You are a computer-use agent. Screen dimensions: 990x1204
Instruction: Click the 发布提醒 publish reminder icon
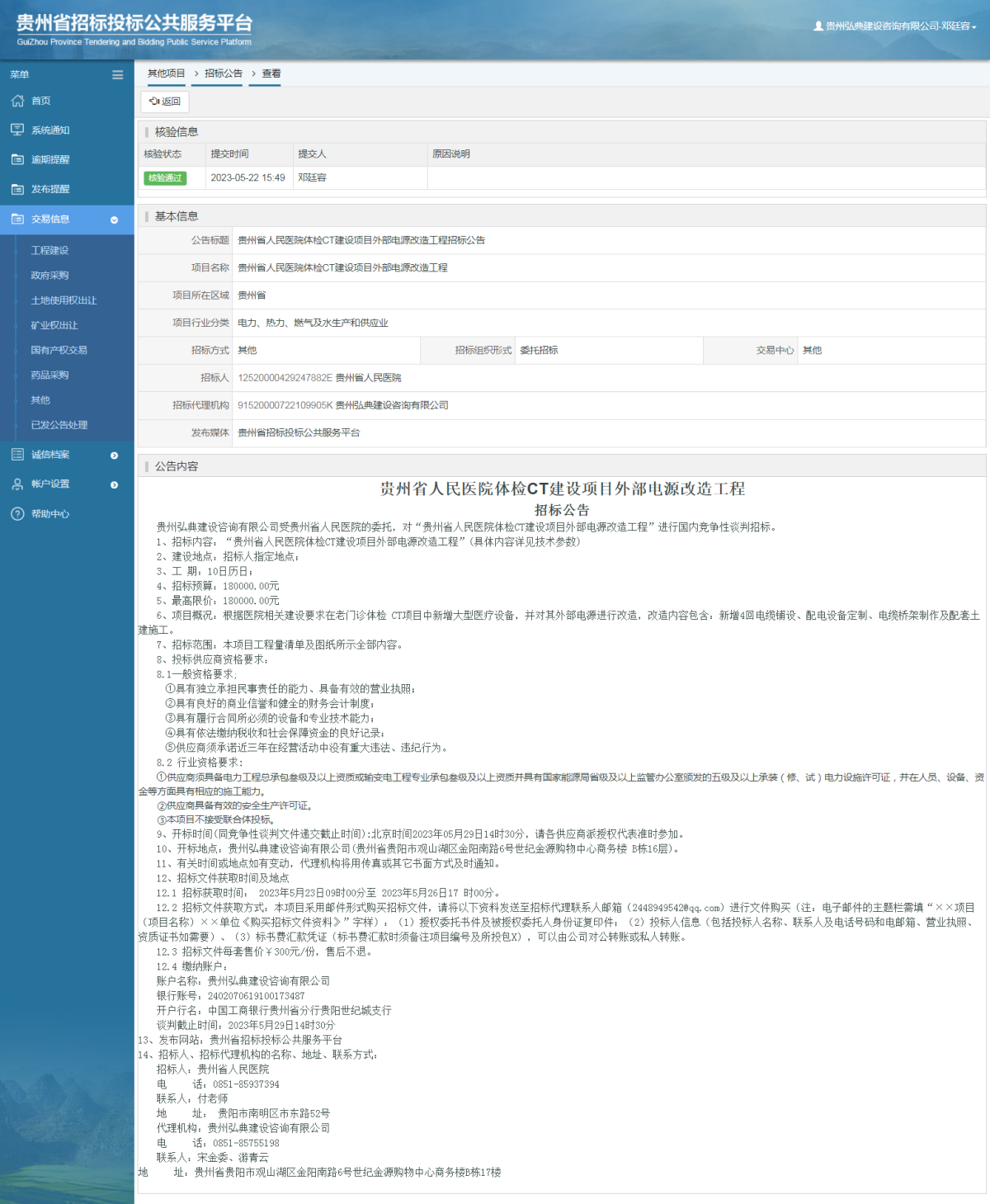click(x=16, y=188)
